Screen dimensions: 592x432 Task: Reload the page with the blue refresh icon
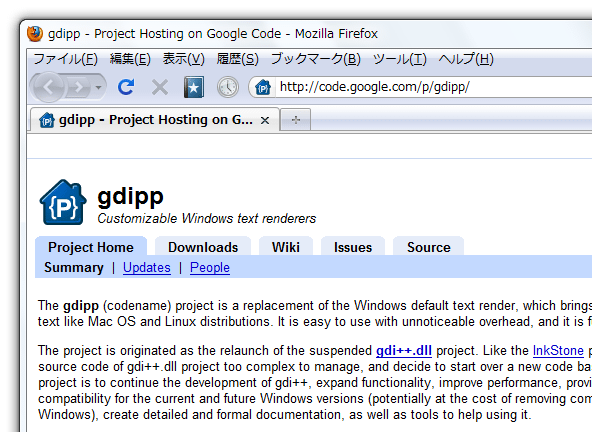click(x=126, y=87)
